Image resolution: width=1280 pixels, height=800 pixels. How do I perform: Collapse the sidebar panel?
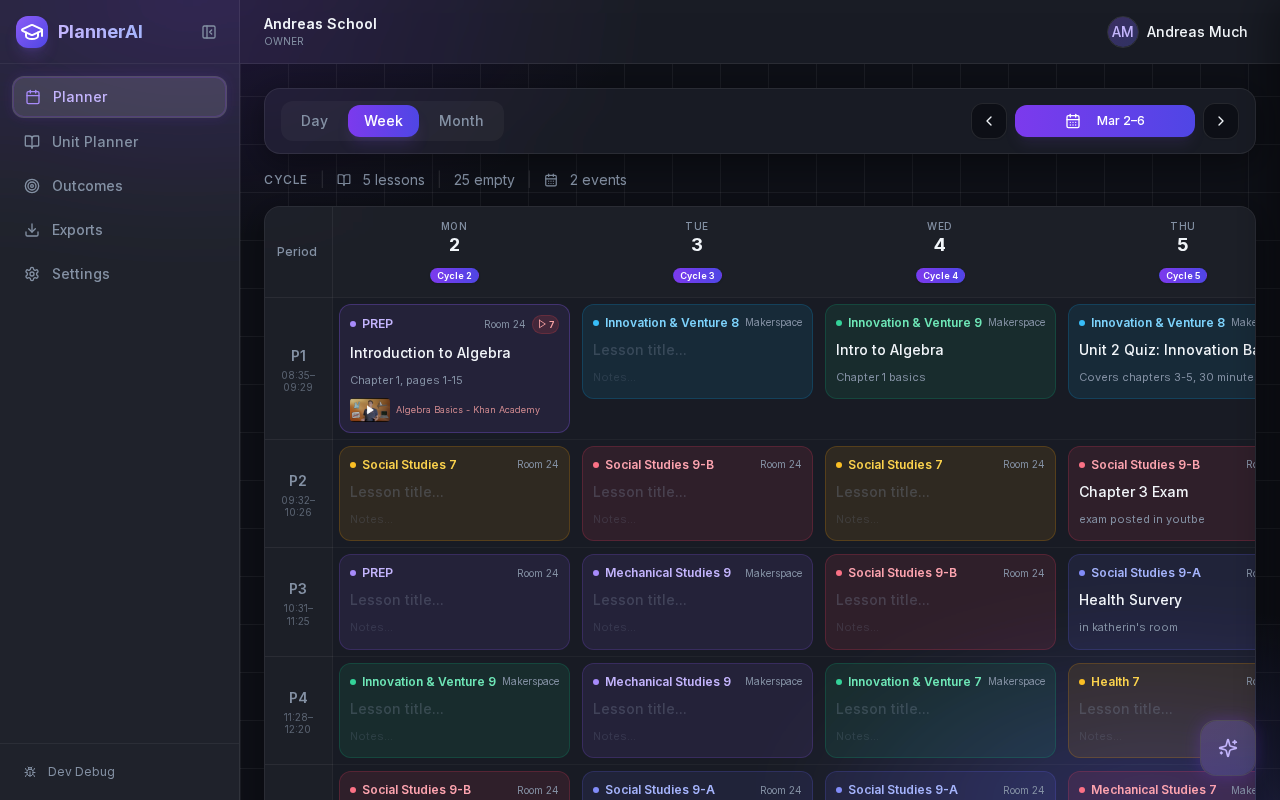pos(209,32)
